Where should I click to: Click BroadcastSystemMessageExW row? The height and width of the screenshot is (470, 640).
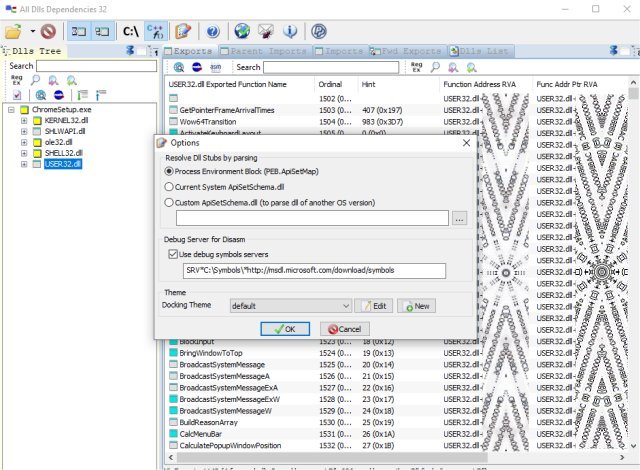coord(397,399)
